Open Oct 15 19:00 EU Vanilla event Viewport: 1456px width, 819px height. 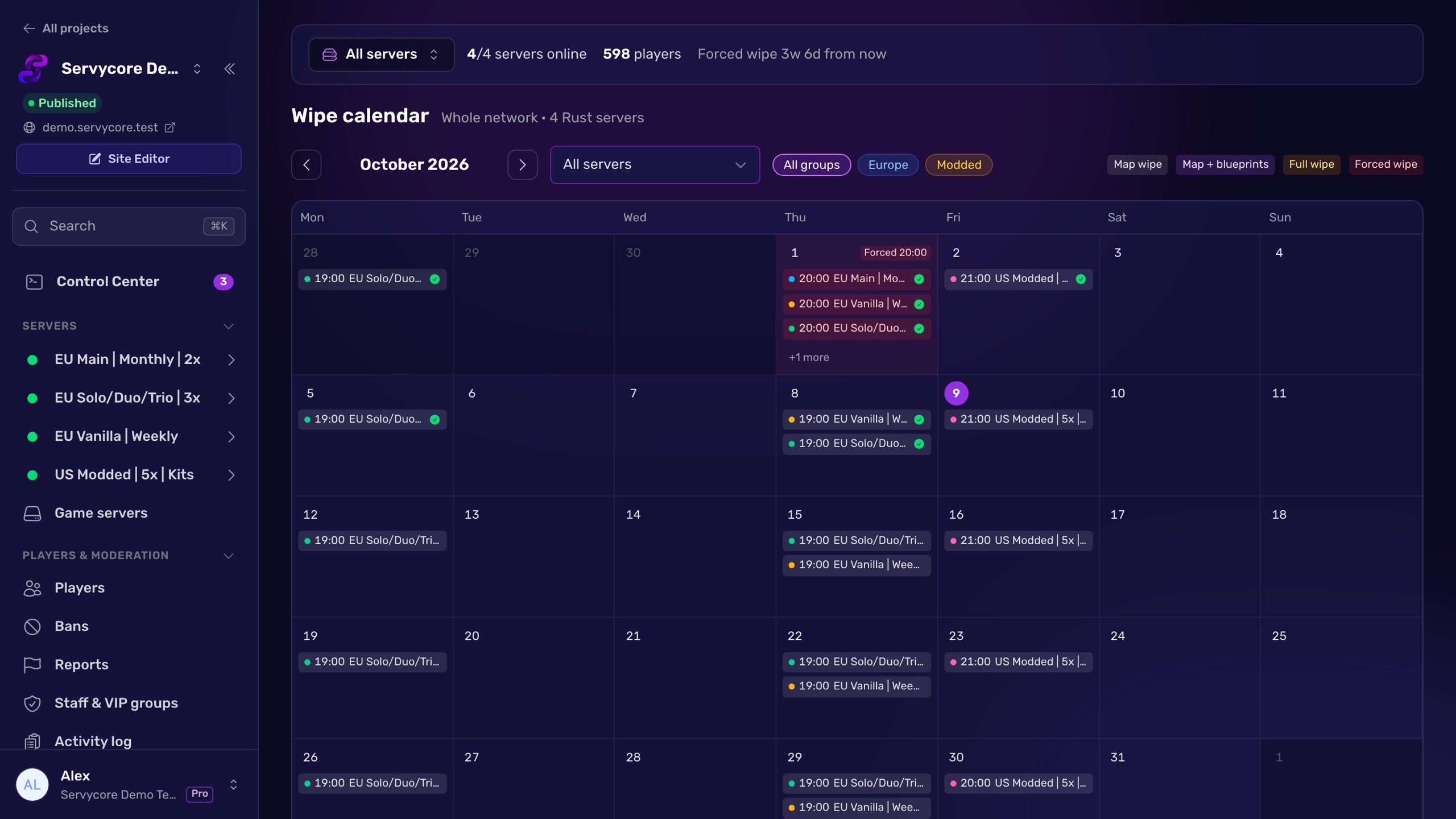(857, 565)
